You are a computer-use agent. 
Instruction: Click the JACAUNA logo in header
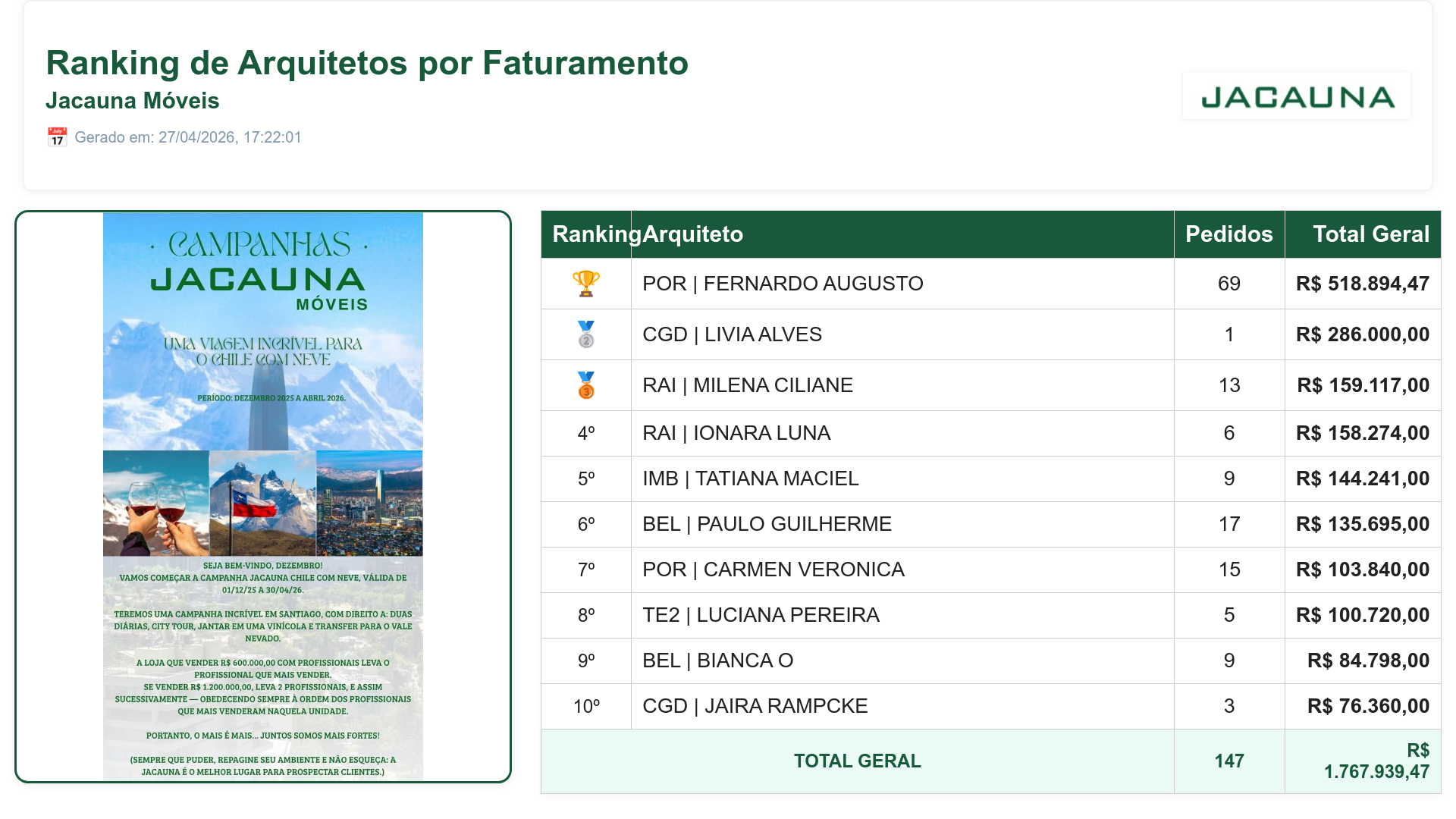tap(1297, 96)
